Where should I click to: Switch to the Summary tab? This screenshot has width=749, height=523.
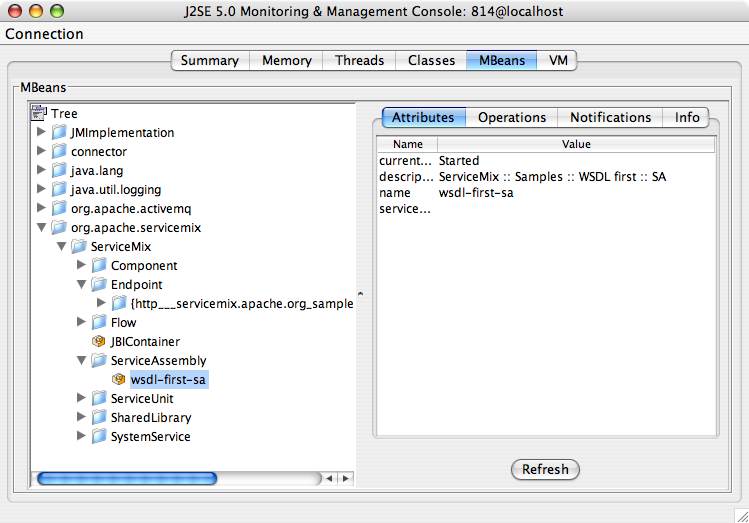210,61
